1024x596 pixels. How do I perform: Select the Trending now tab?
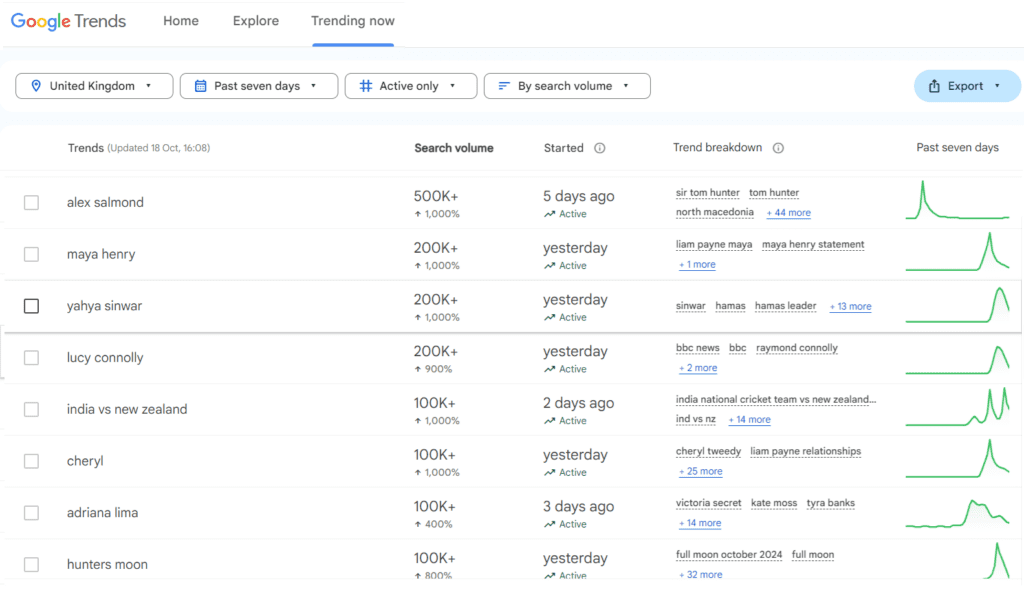(353, 21)
